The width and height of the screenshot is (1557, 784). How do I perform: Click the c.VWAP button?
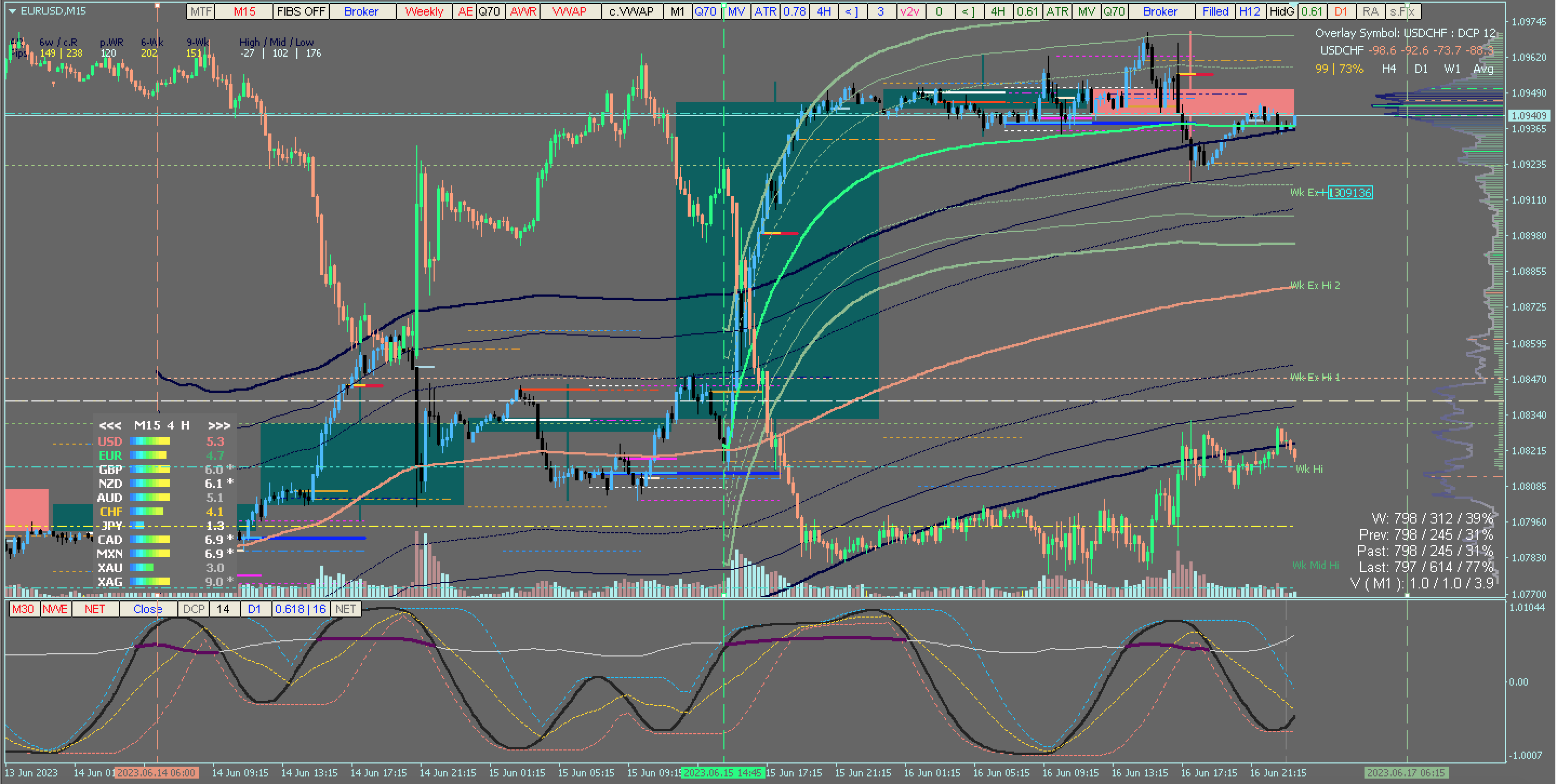click(x=631, y=11)
